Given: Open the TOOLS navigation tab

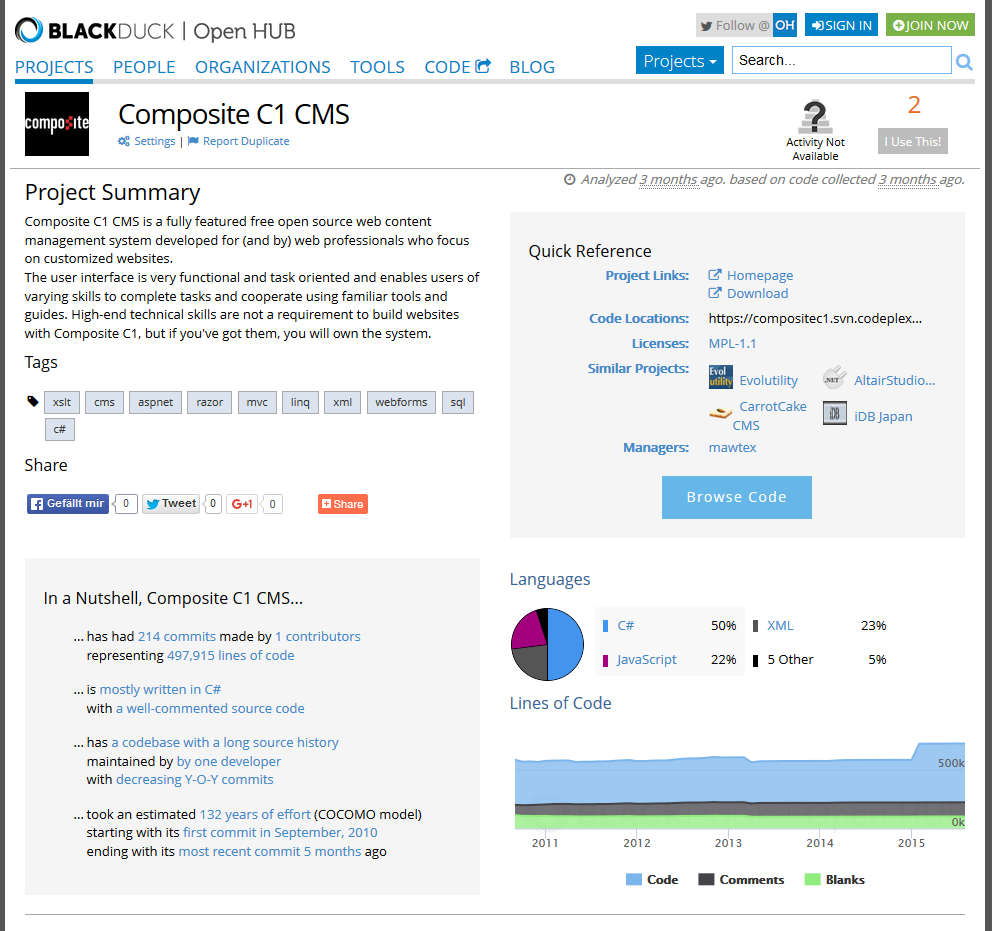Looking at the screenshot, I should pyautogui.click(x=378, y=66).
